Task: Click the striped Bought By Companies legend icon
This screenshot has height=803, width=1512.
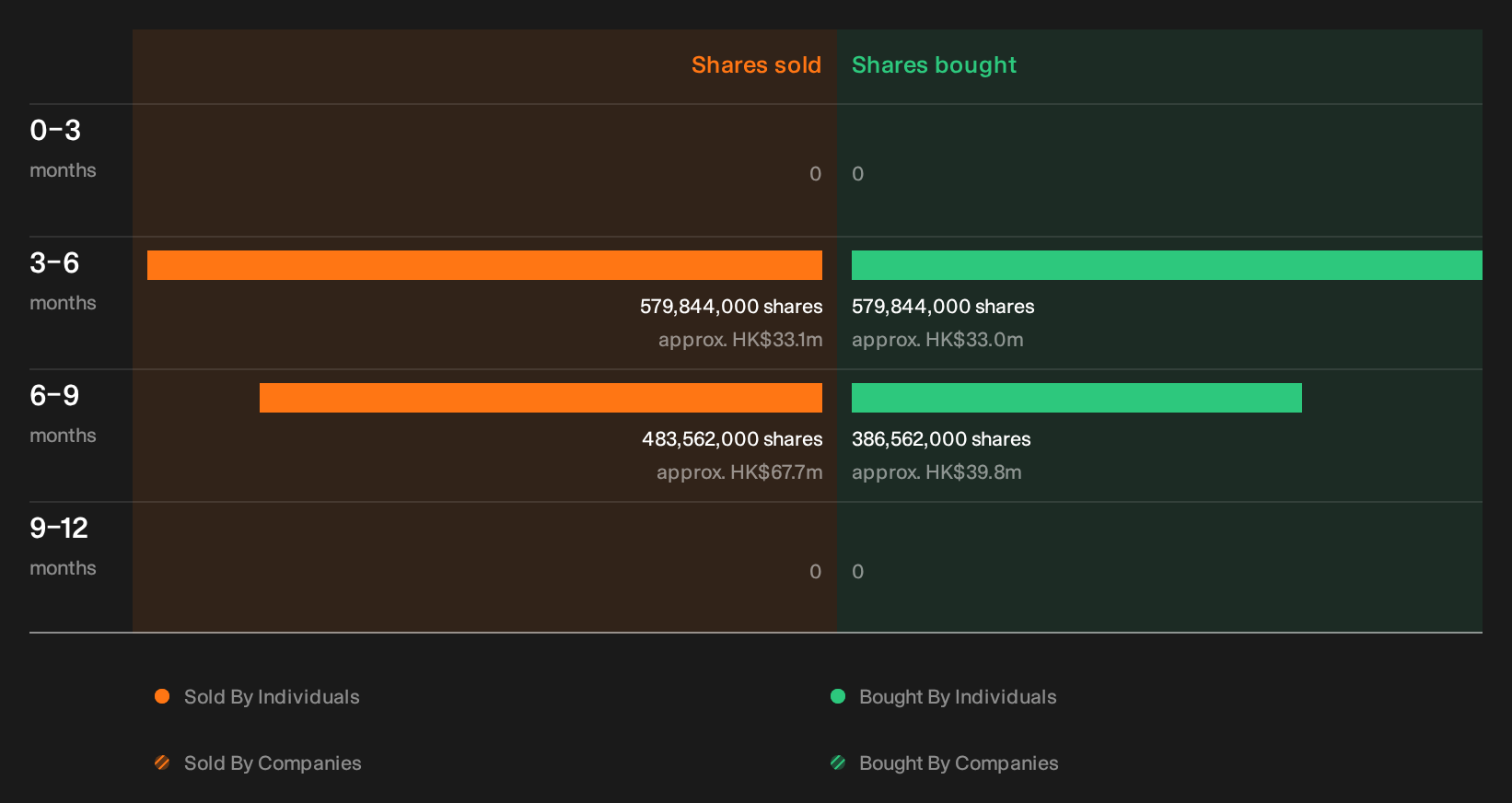Action: pos(838,762)
